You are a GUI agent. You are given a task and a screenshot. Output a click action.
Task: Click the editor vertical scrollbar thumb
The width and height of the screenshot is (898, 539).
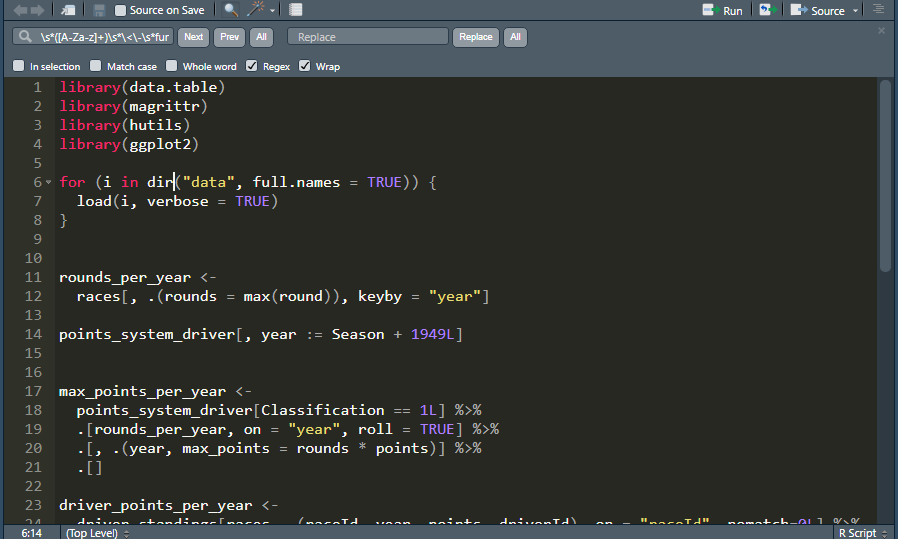885,175
